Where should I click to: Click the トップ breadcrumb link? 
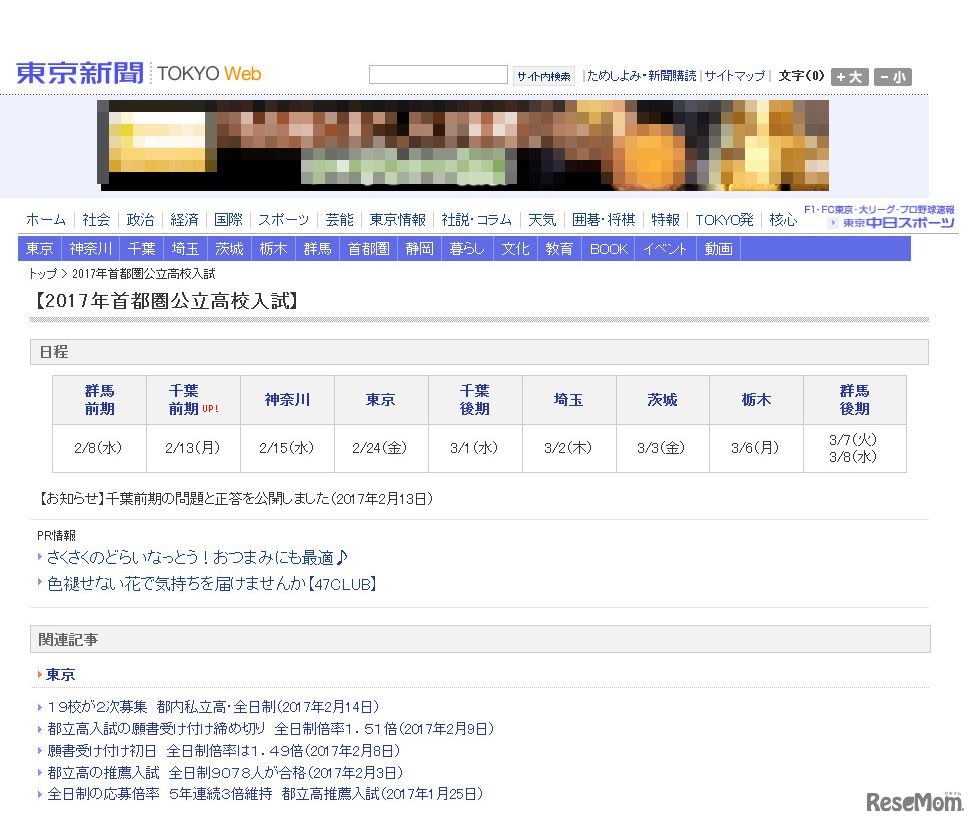pyautogui.click(x=41, y=274)
